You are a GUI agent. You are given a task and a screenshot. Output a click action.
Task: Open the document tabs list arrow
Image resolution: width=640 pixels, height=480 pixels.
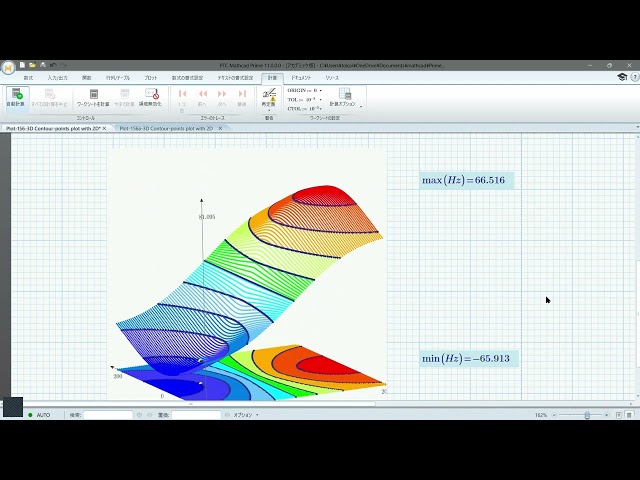(638, 127)
